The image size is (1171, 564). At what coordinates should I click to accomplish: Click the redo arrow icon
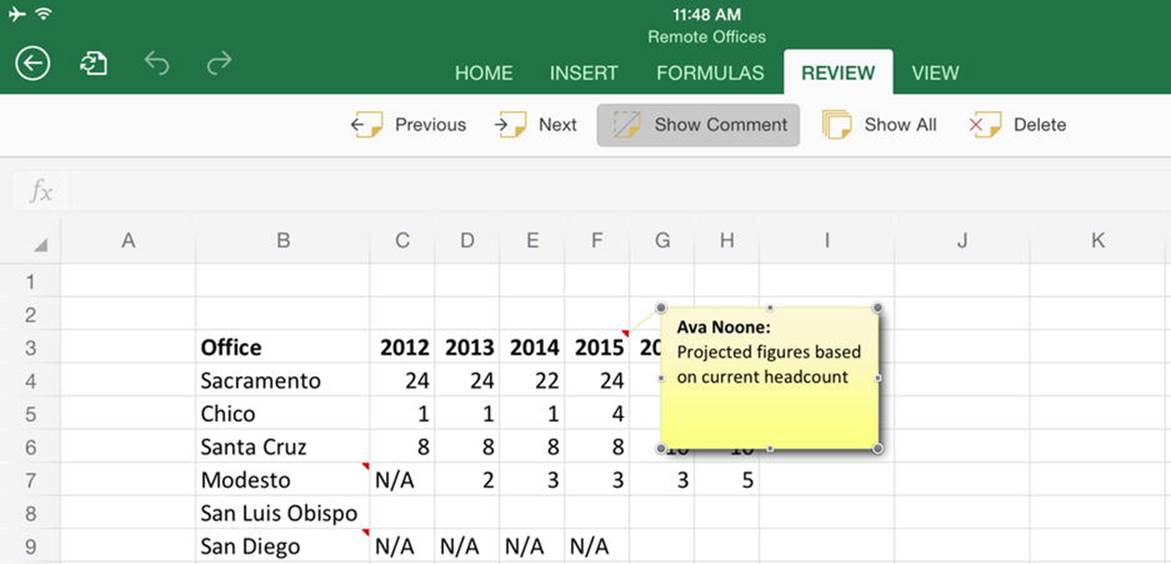(219, 64)
